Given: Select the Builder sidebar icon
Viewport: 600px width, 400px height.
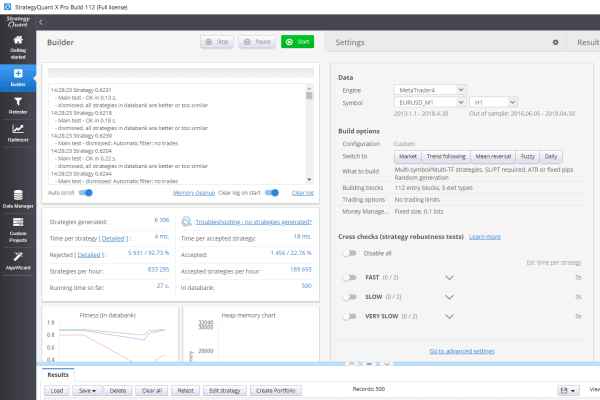Looking at the screenshot, I should pyautogui.click(x=18, y=78).
